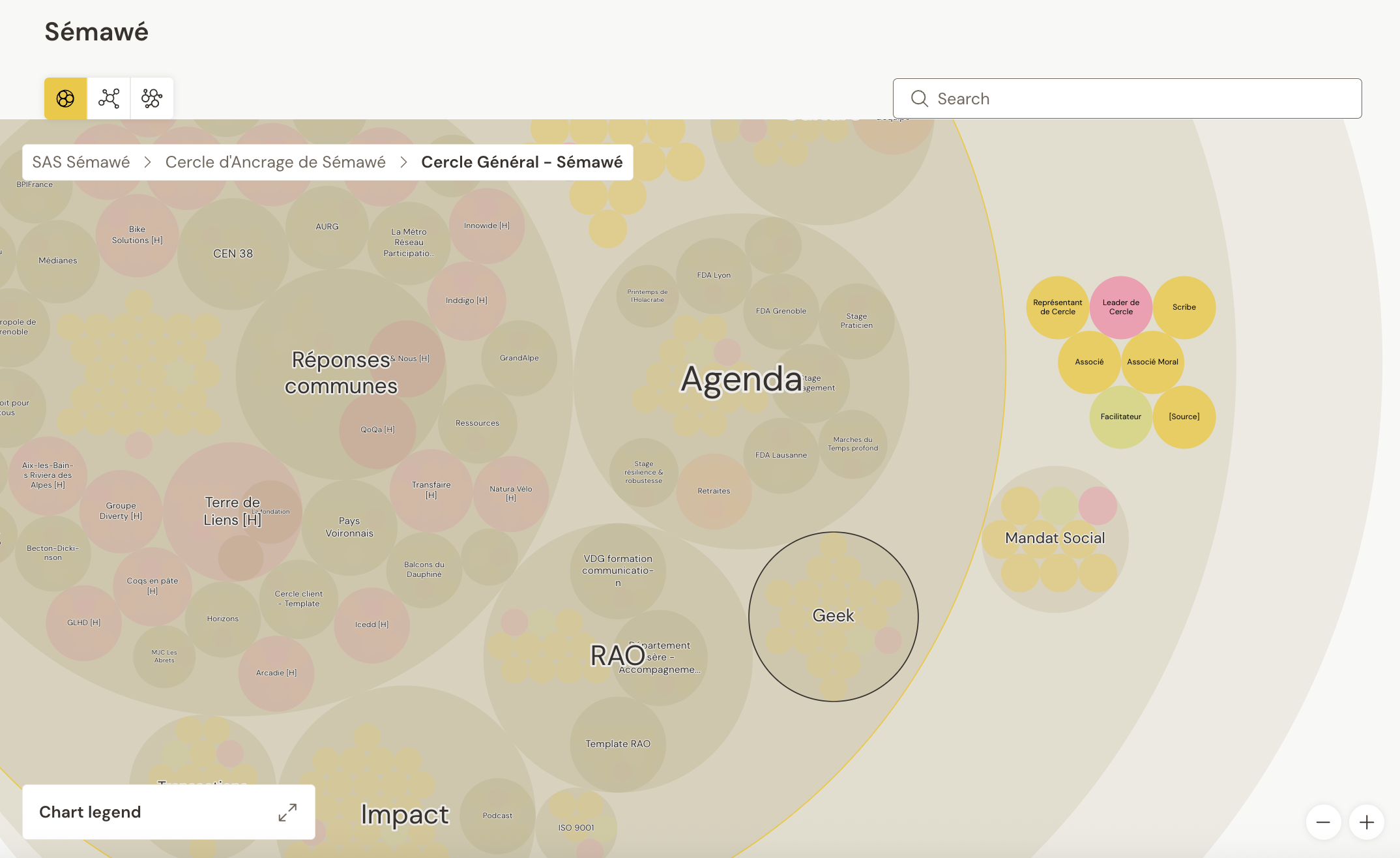Select the pink Leader de Cercle role
The height and width of the screenshot is (858, 1400).
tap(1120, 307)
